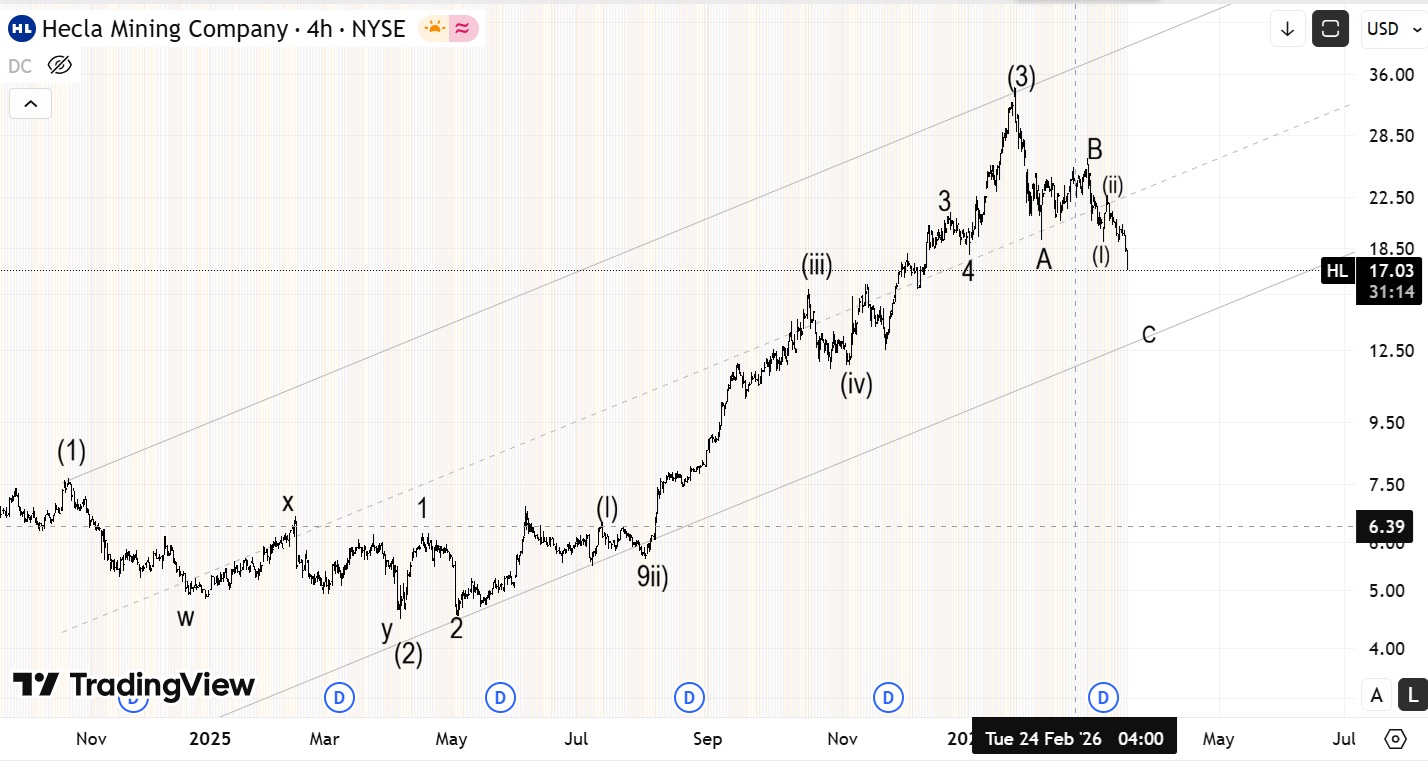The width and height of the screenshot is (1428, 774).
Task: Click the DC indicator label
Action: 20,66
